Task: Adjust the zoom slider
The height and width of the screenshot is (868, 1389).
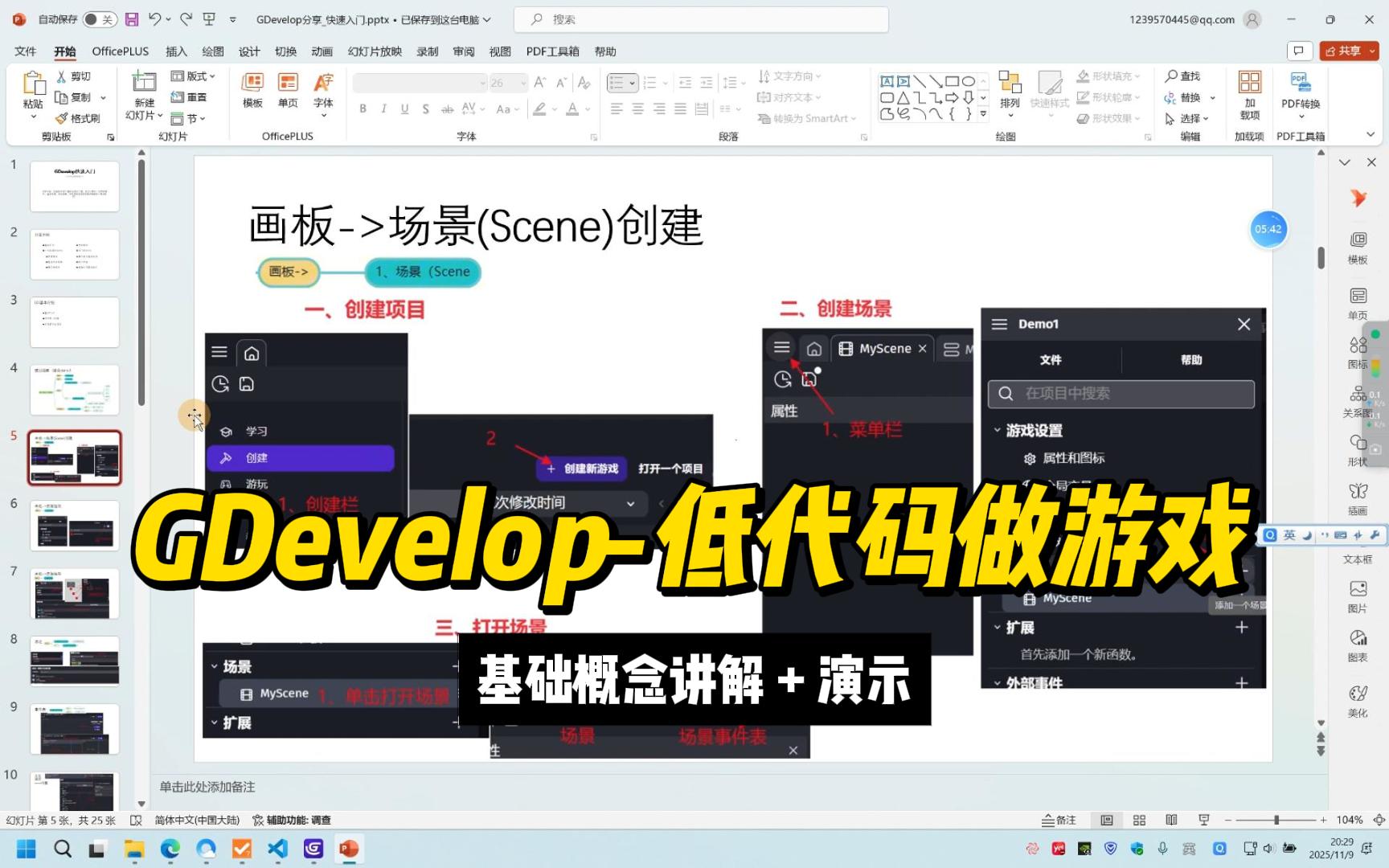Action: click(x=1276, y=820)
